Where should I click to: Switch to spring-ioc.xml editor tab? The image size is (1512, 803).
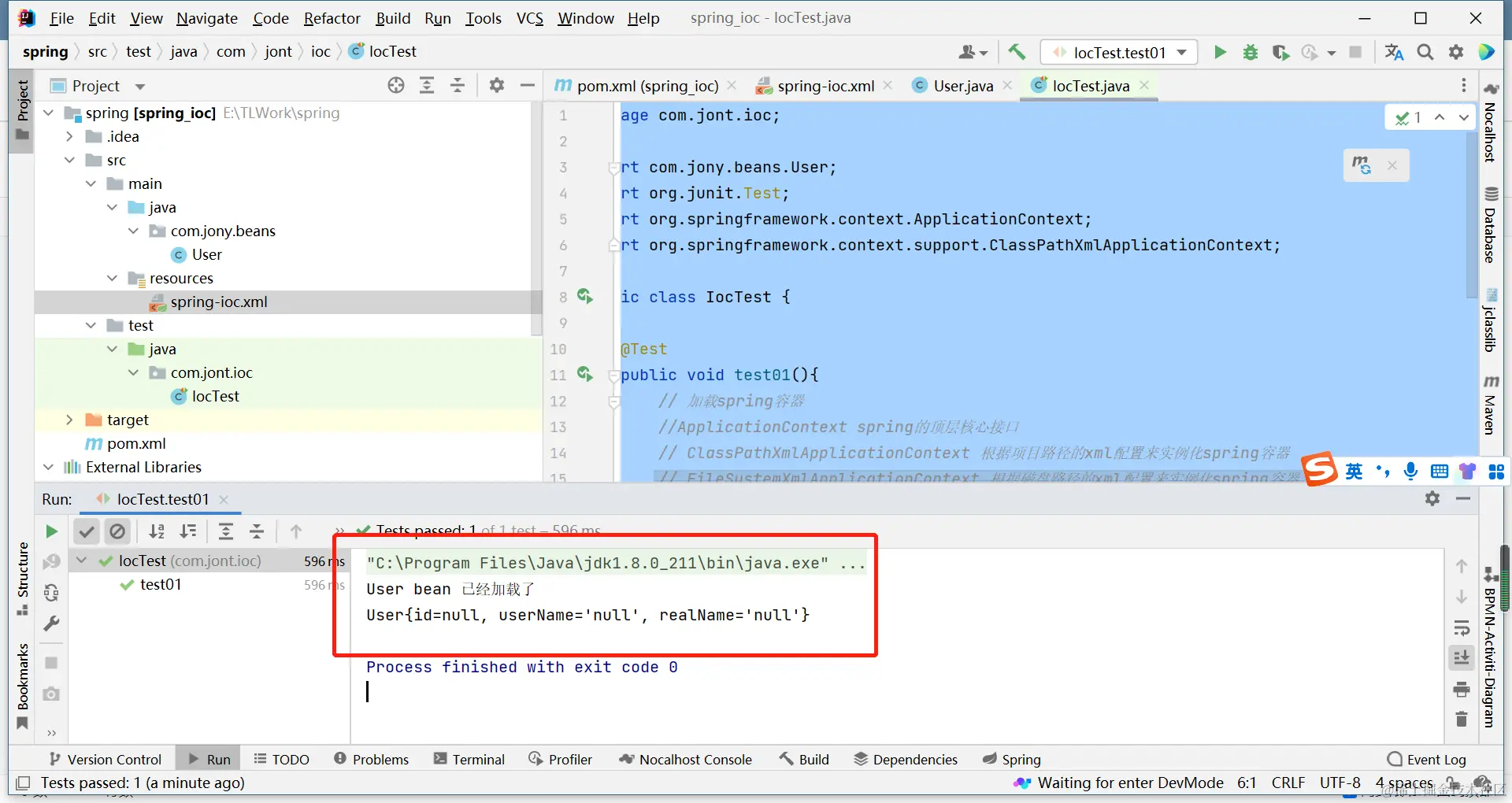pyautogui.click(x=825, y=86)
